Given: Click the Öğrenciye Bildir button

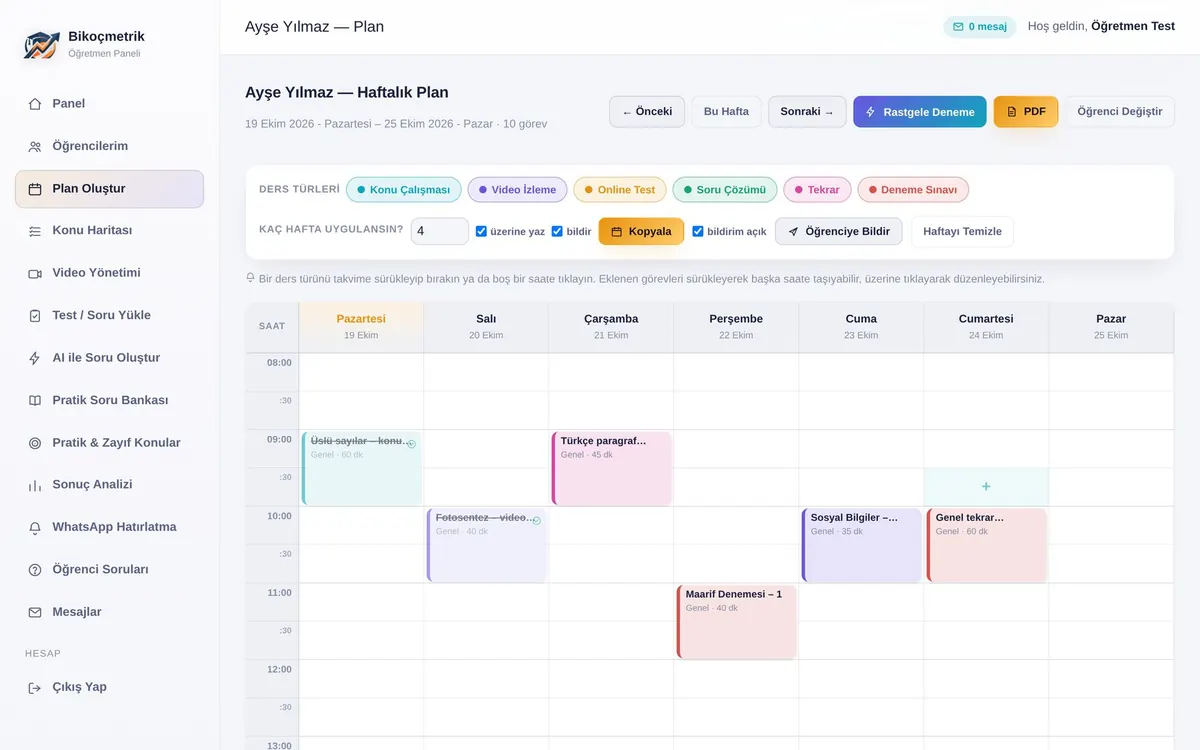Looking at the screenshot, I should pyautogui.click(x=839, y=232).
